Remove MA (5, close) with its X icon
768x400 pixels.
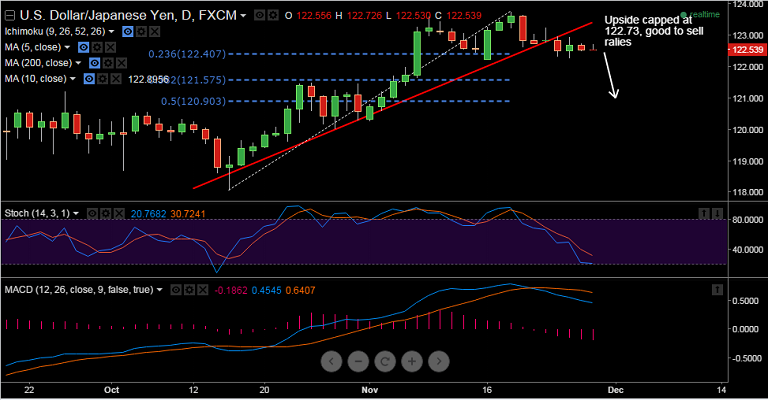click(x=111, y=47)
